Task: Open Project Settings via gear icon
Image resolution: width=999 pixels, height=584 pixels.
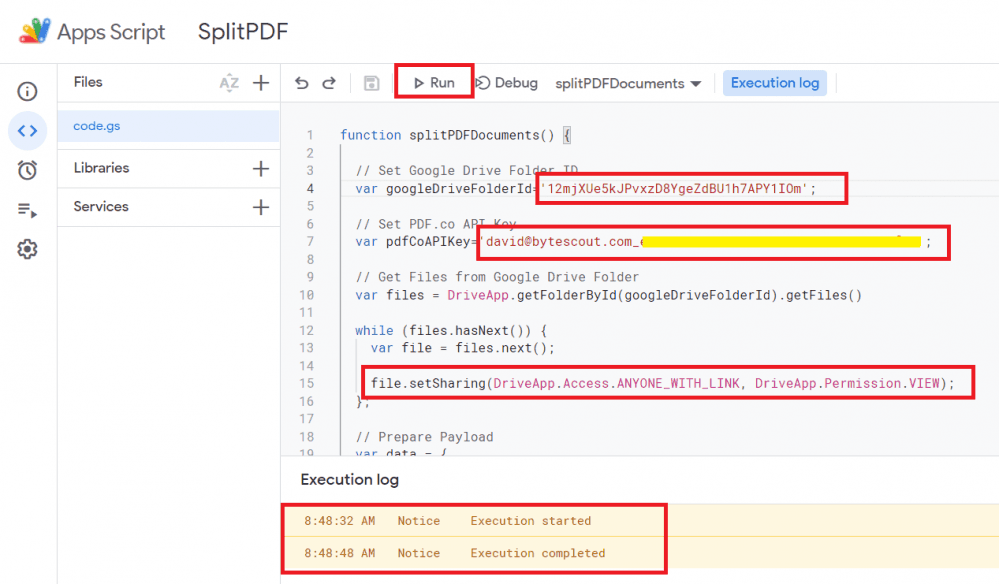Action: click(x=27, y=250)
